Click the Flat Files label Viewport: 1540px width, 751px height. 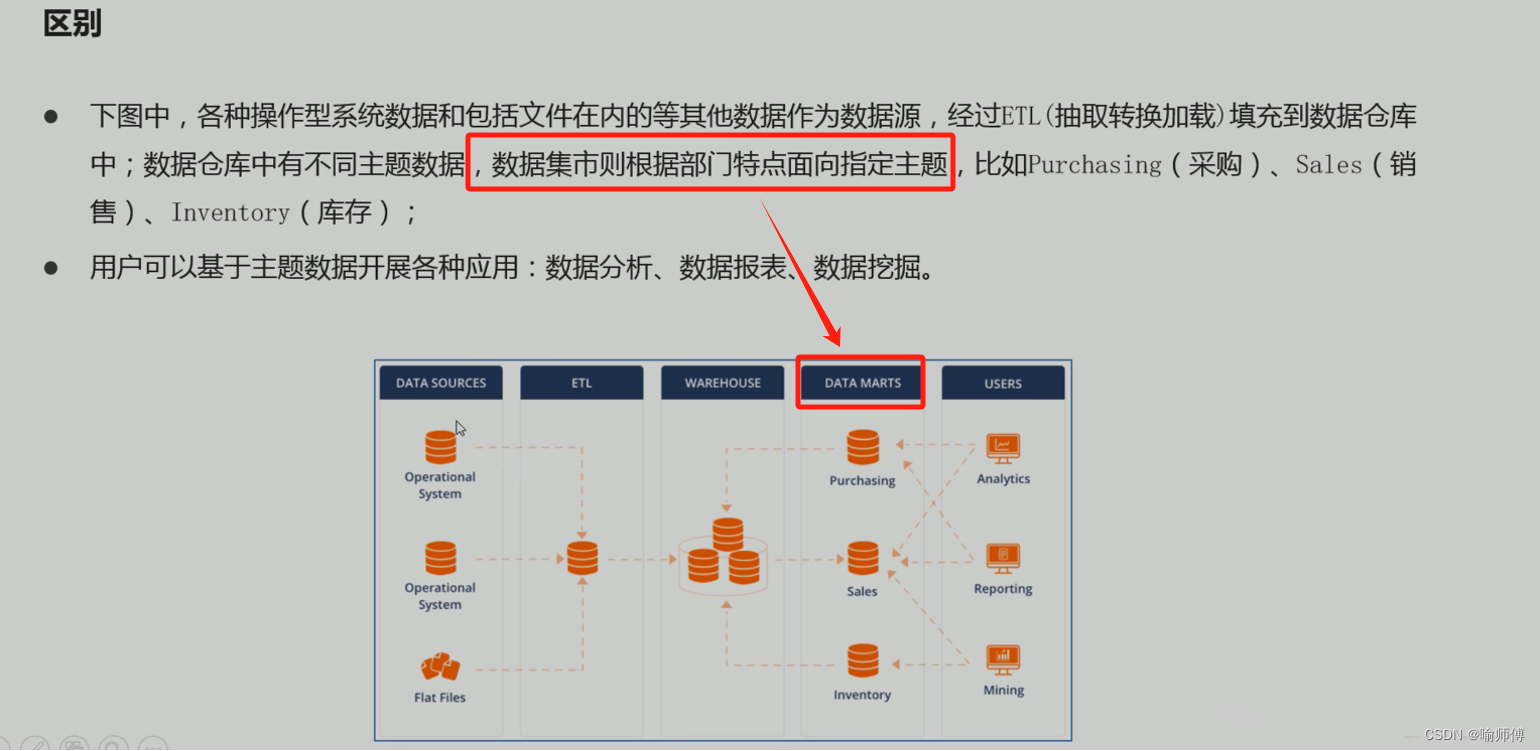pyautogui.click(x=440, y=697)
